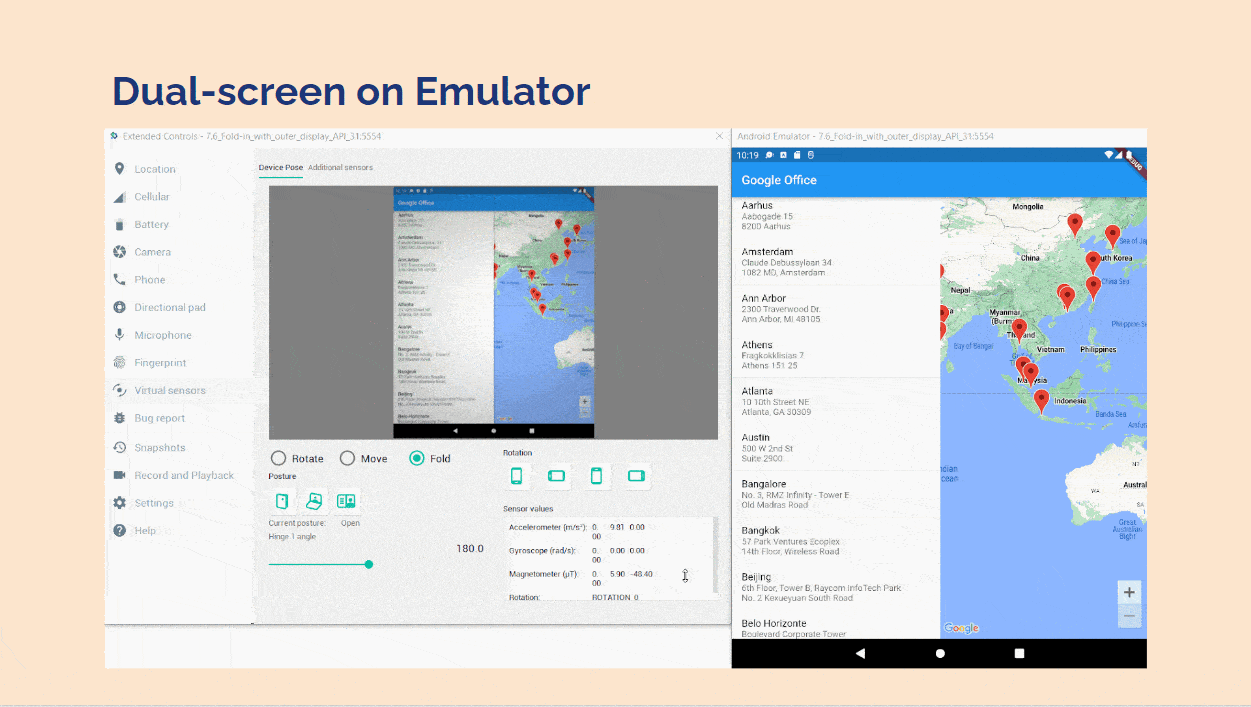Screen dimensions: 1251x707
Task: Open the Snapshots history icon
Action: point(120,448)
